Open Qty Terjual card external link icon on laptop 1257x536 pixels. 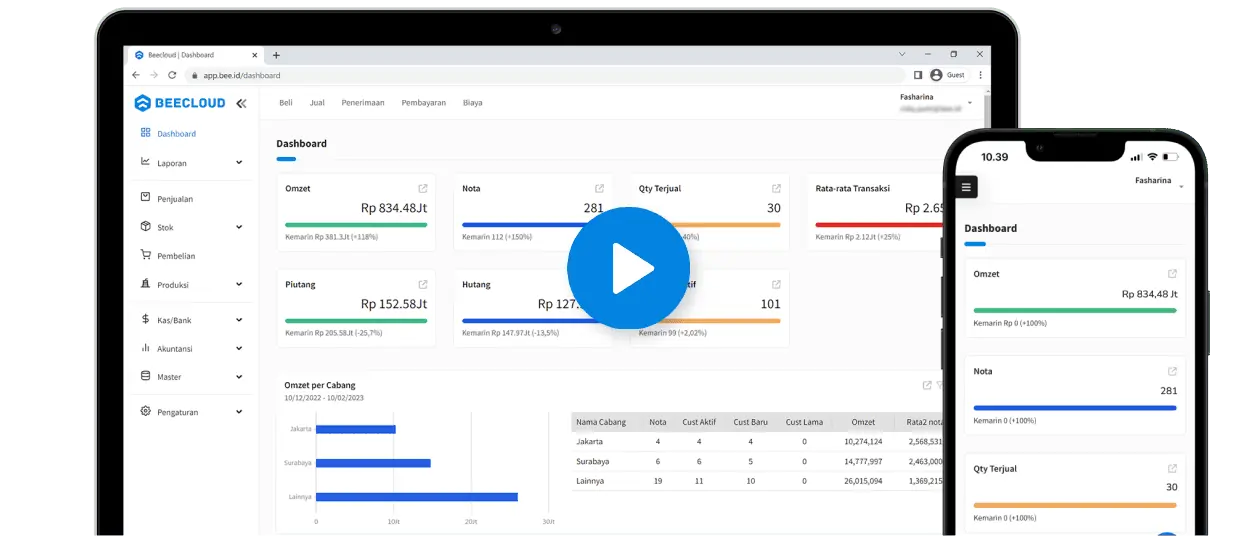coord(776,188)
